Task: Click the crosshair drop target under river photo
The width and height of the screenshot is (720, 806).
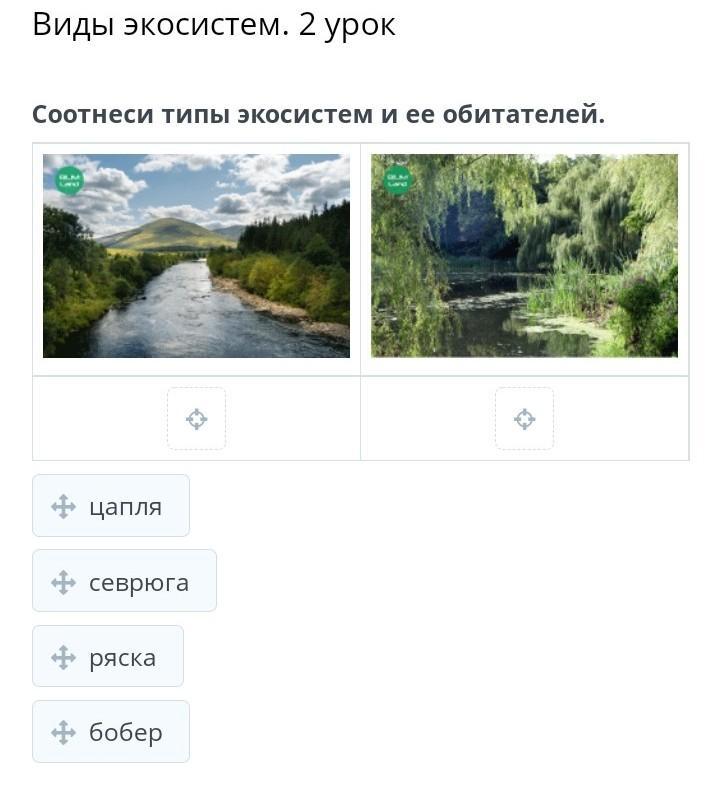Action: 196,419
